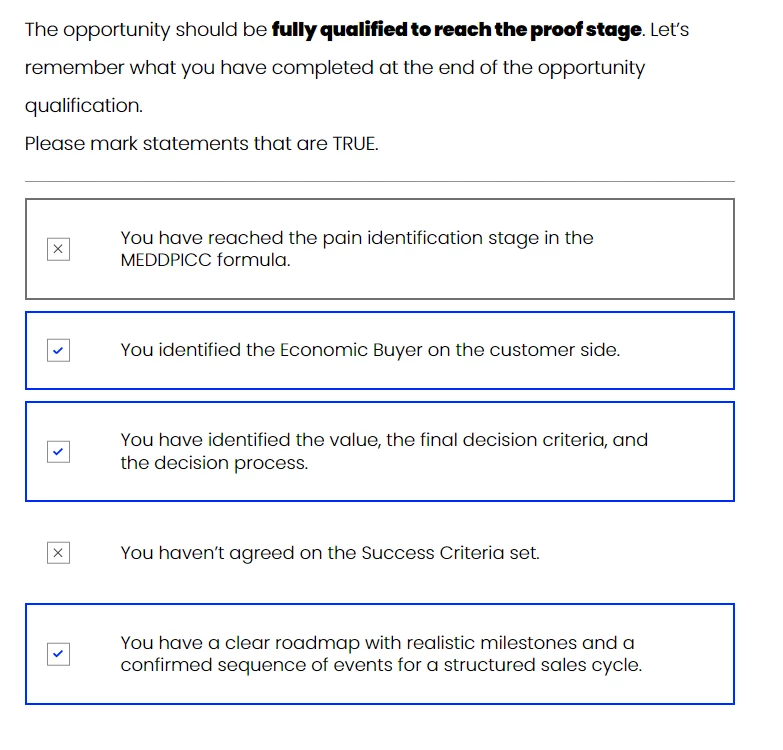Click bold "fully qualified to reach the proof stage"
The width and height of the screenshot is (783, 750).
(456, 30)
